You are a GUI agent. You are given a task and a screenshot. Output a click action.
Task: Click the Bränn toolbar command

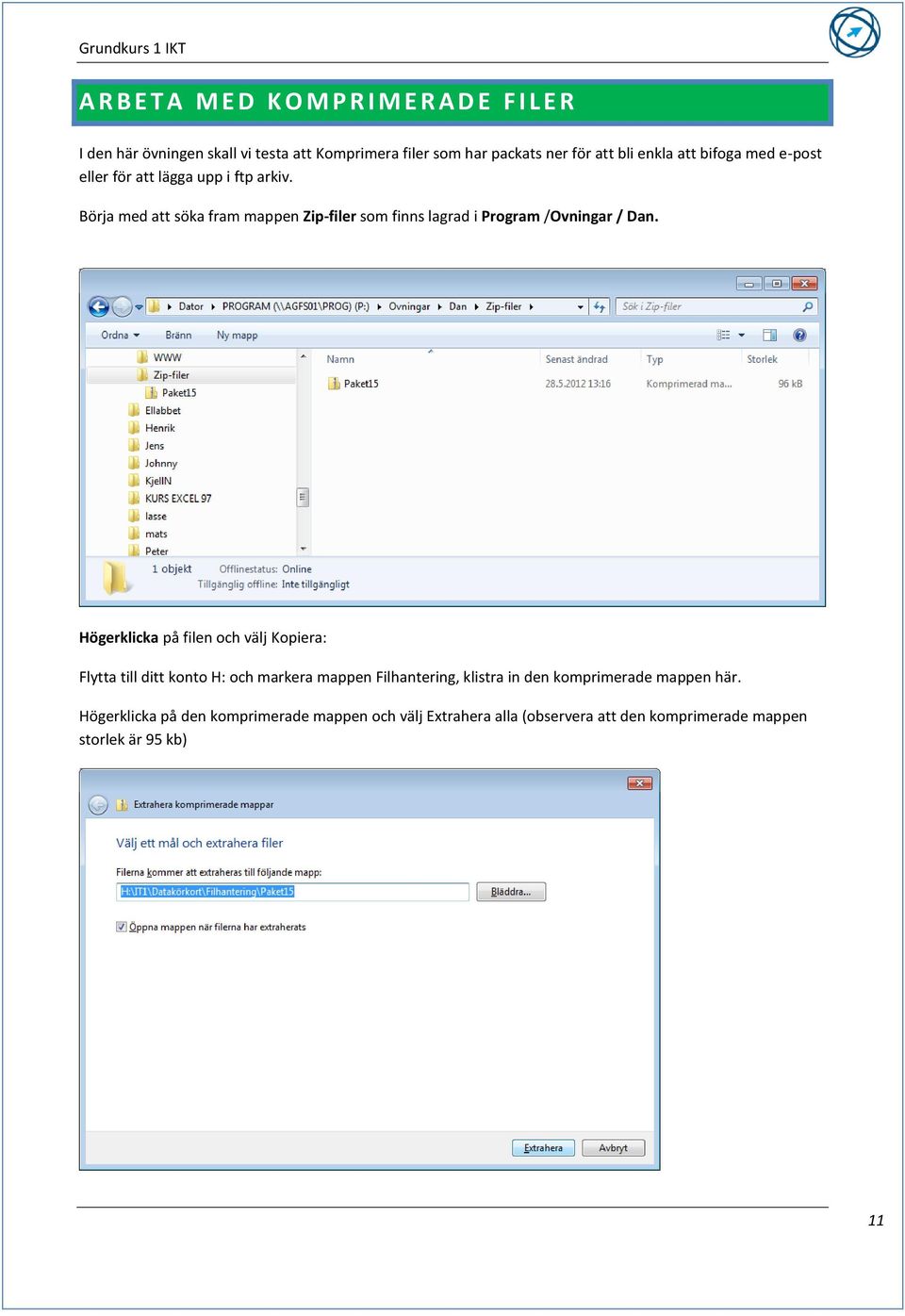178,336
